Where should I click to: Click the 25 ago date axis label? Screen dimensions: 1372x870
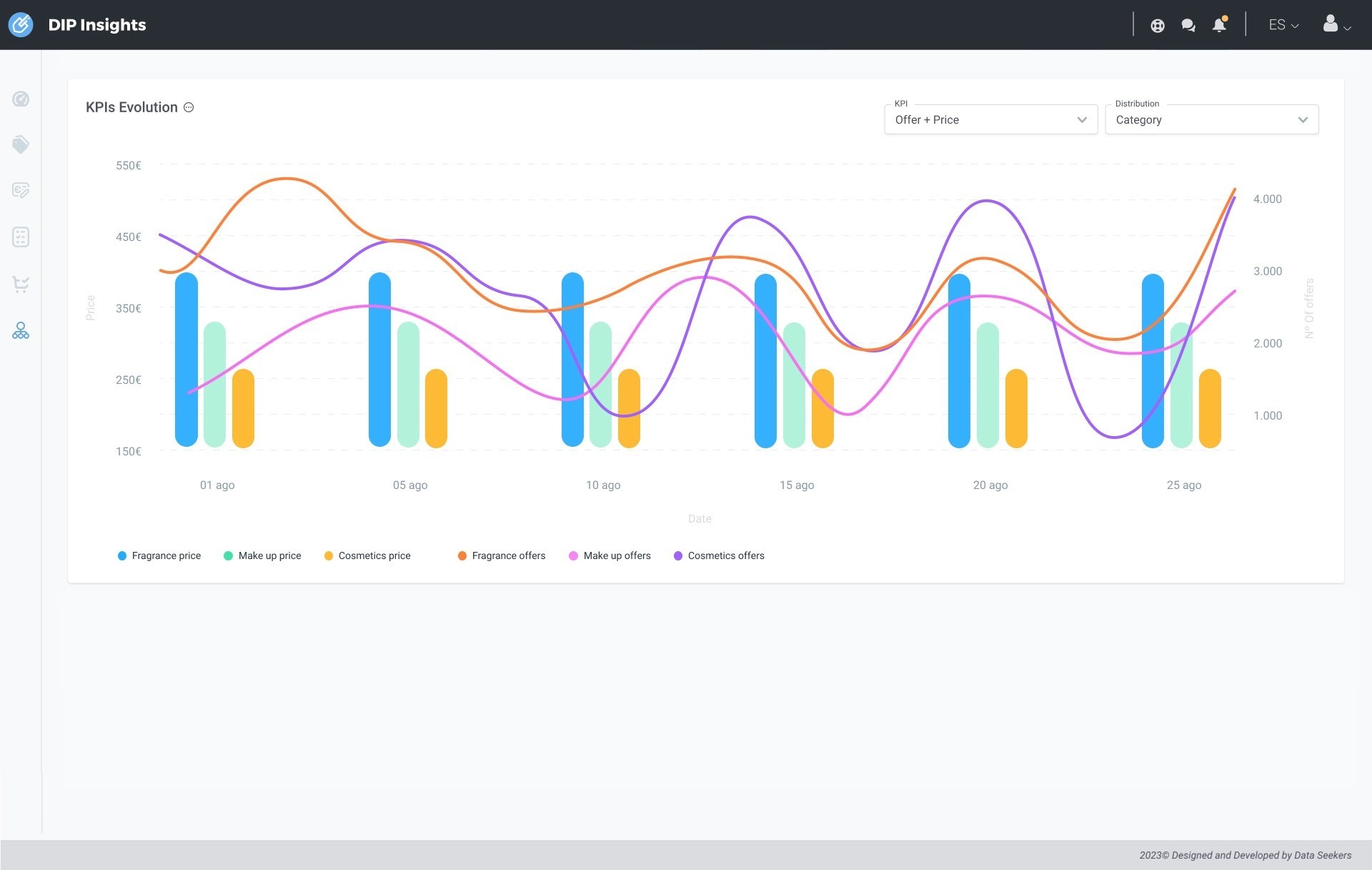1184,485
